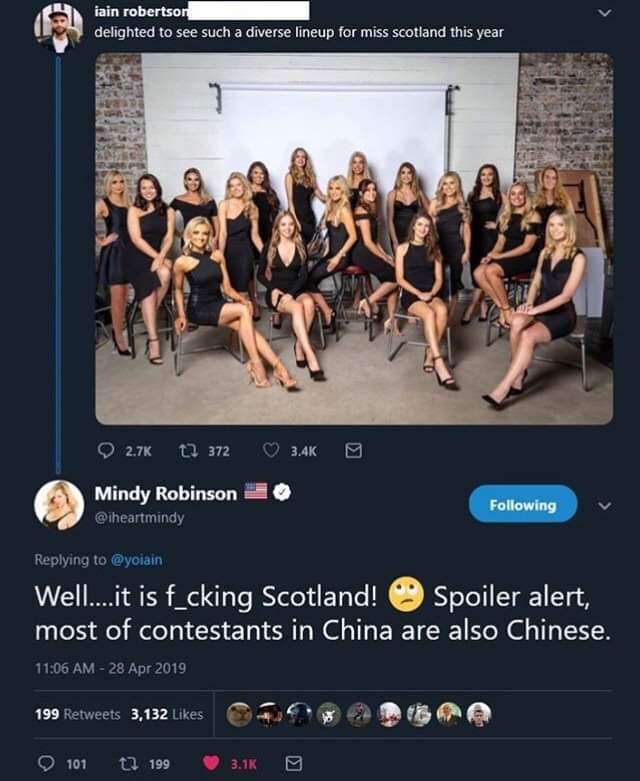Click reply icon on iain robertson's tweet
Image resolution: width=640 pixels, height=781 pixels.
[x=106, y=451]
